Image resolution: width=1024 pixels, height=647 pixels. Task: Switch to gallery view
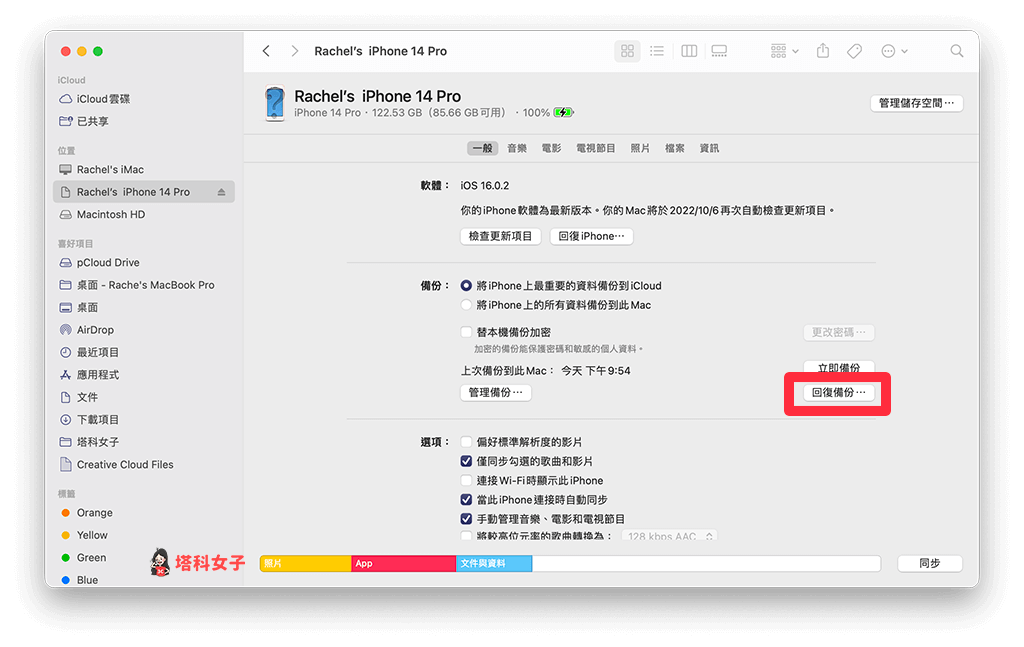(x=719, y=51)
